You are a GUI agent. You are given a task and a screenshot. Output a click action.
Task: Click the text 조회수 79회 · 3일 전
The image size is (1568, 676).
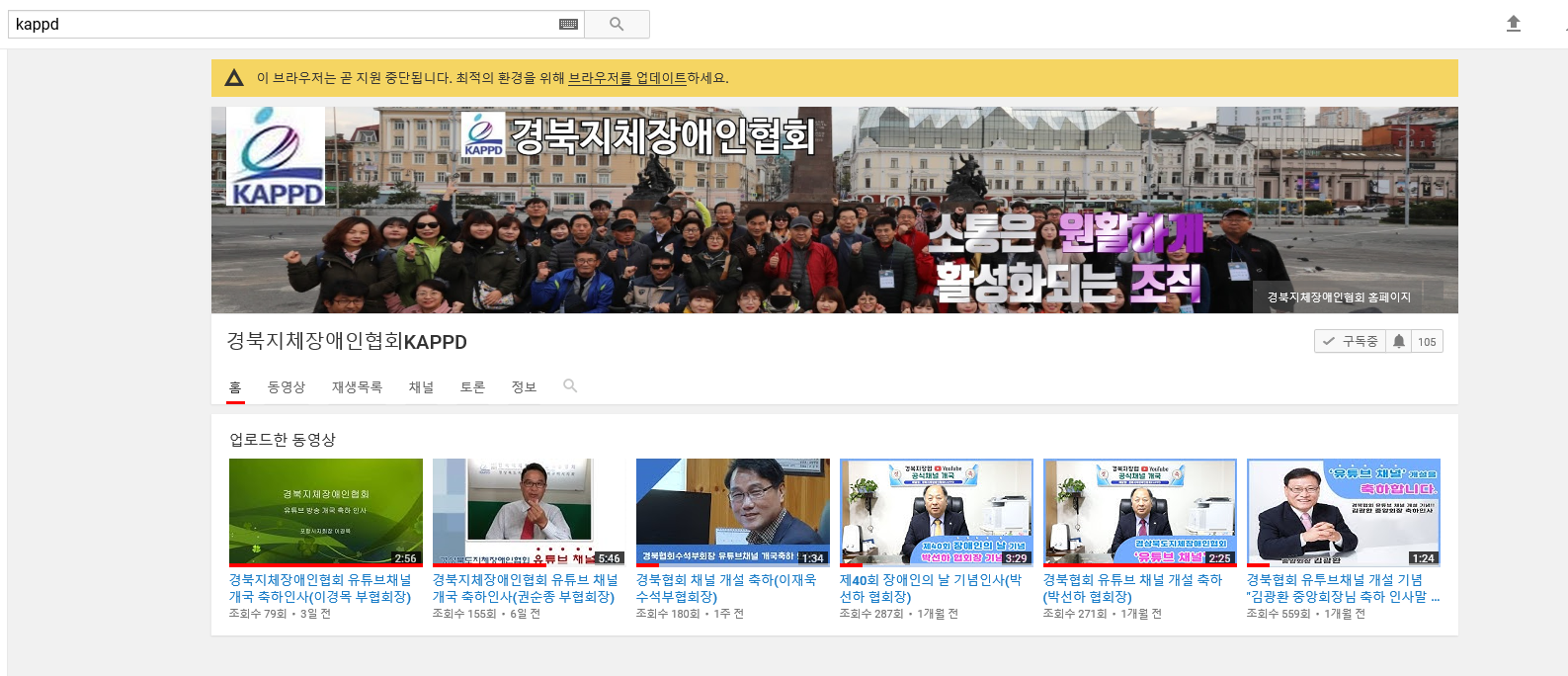(x=280, y=614)
